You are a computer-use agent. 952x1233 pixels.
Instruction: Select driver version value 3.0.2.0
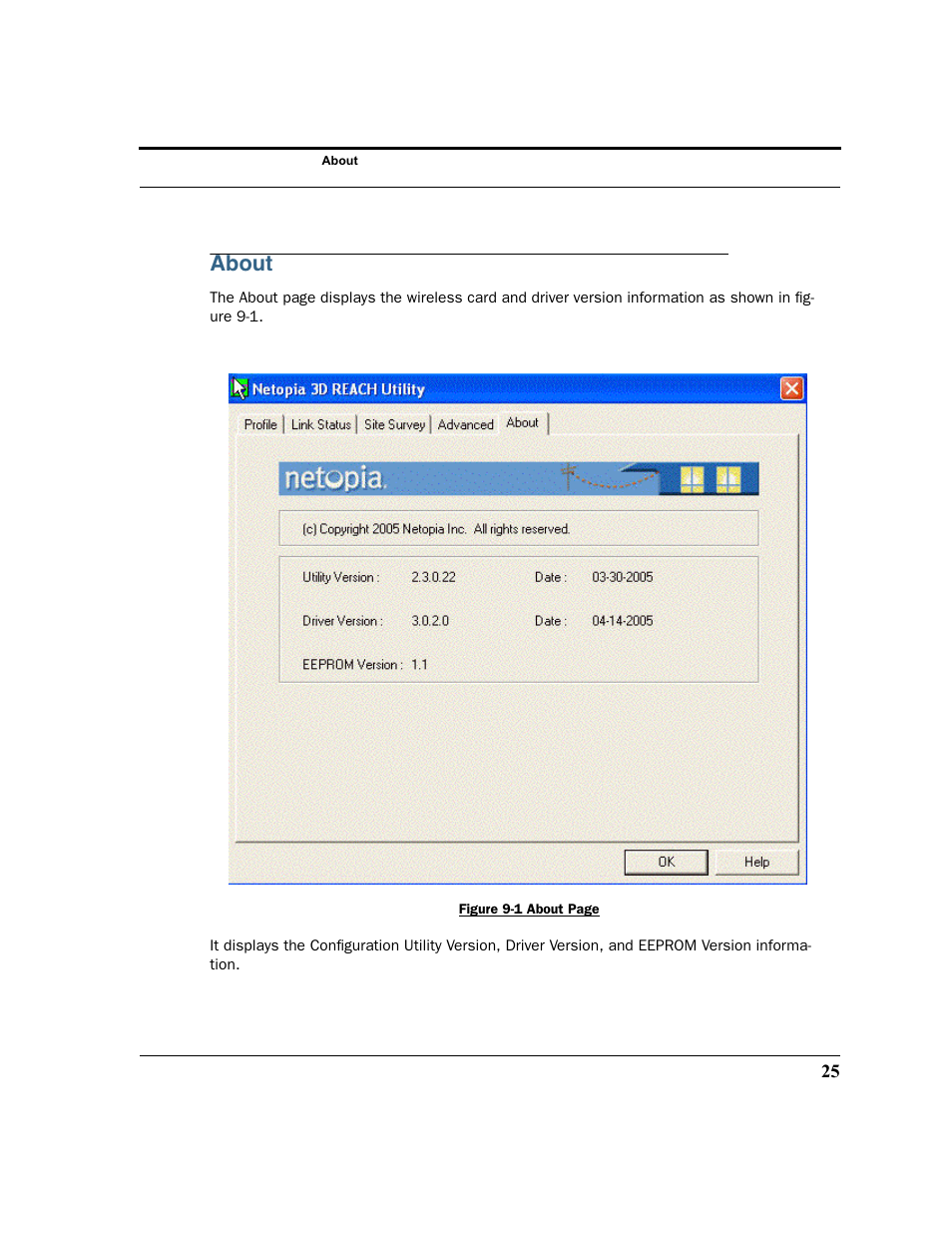tap(430, 621)
